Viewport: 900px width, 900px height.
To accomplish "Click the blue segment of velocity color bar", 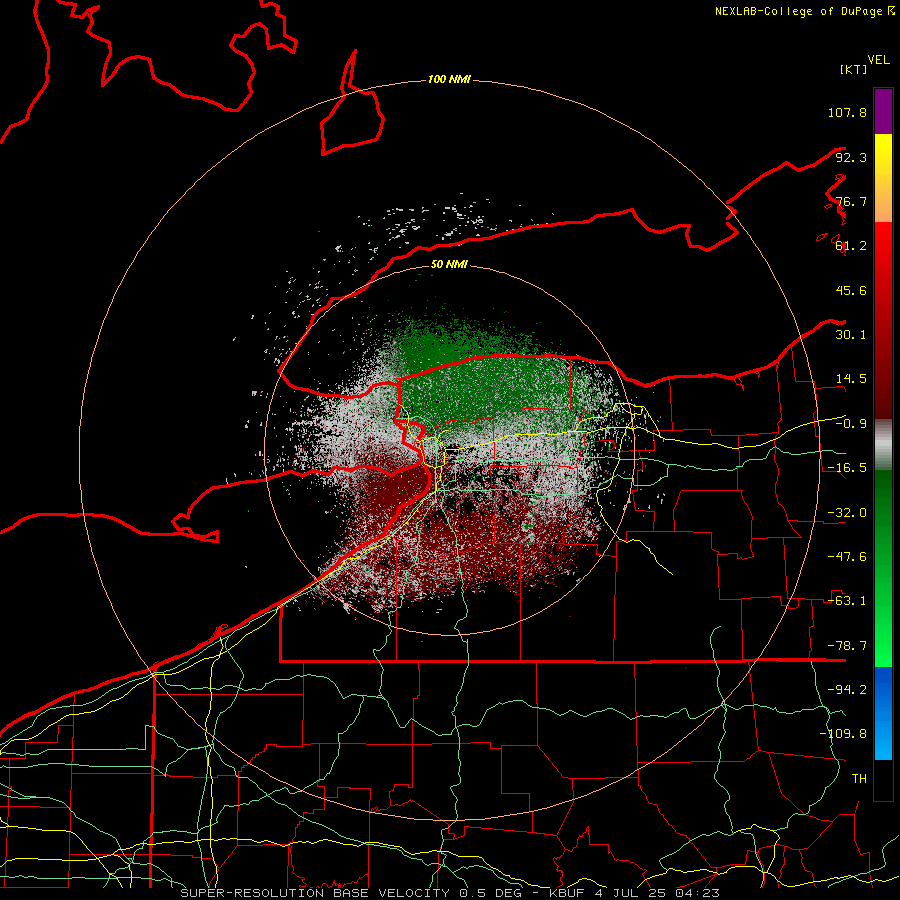I will pos(883,713).
